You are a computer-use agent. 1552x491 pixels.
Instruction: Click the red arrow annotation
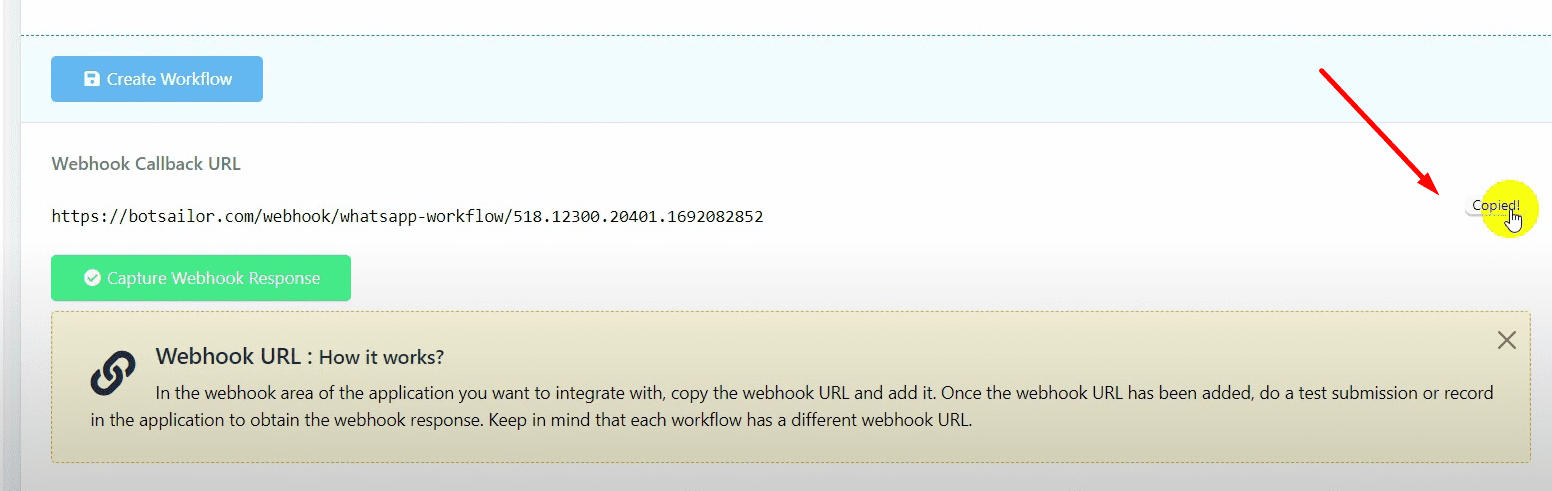point(1380,130)
